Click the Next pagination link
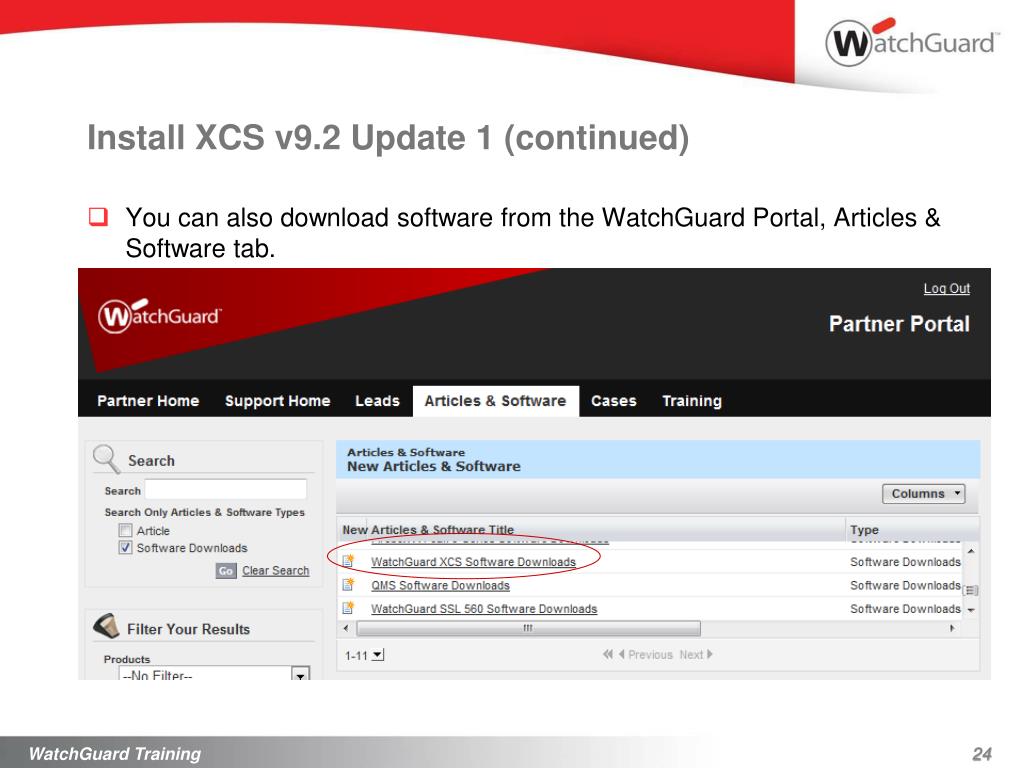Image resolution: width=1024 pixels, height=768 pixels. (x=691, y=654)
